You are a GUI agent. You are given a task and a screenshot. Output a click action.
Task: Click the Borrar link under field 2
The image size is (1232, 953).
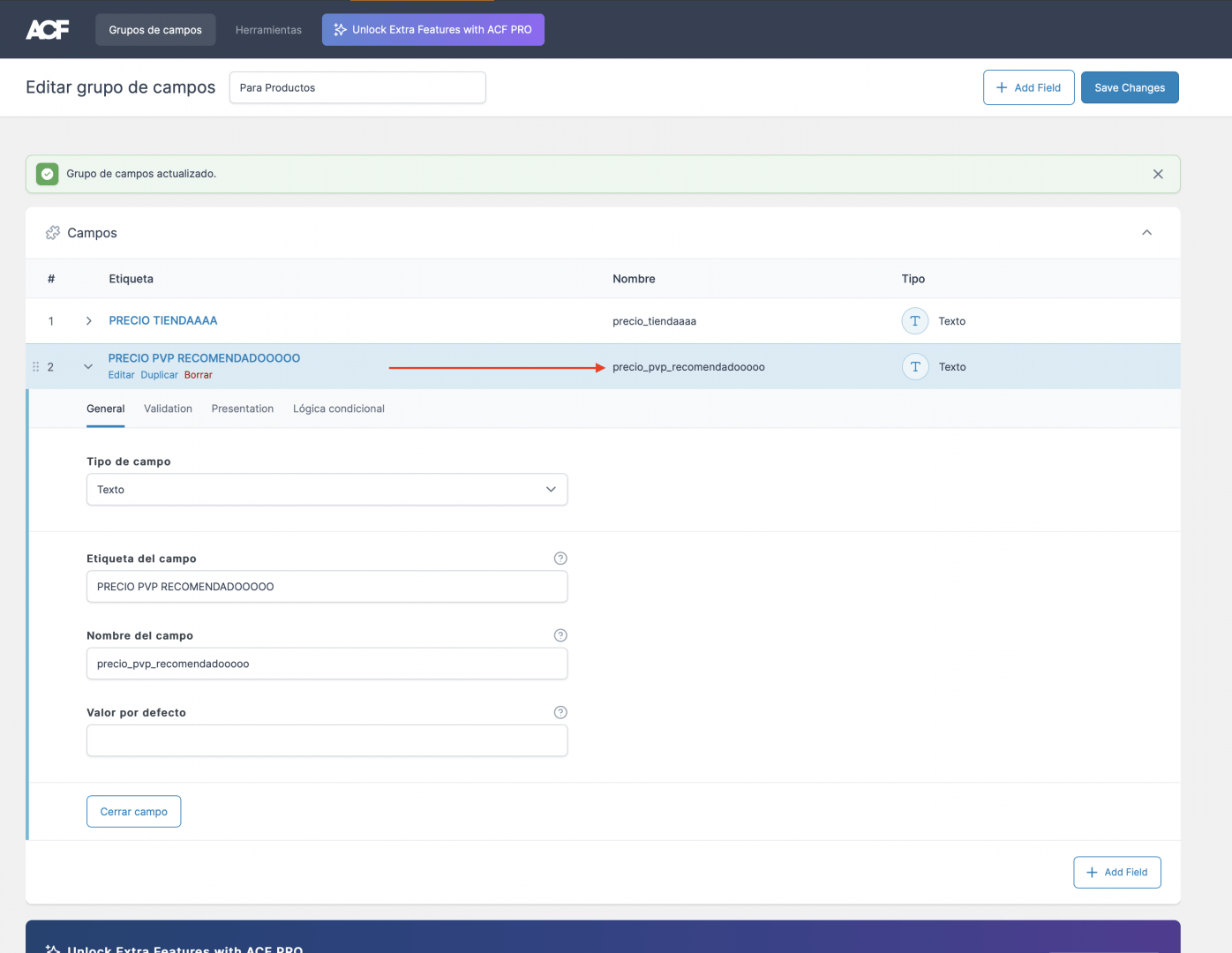click(199, 375)
